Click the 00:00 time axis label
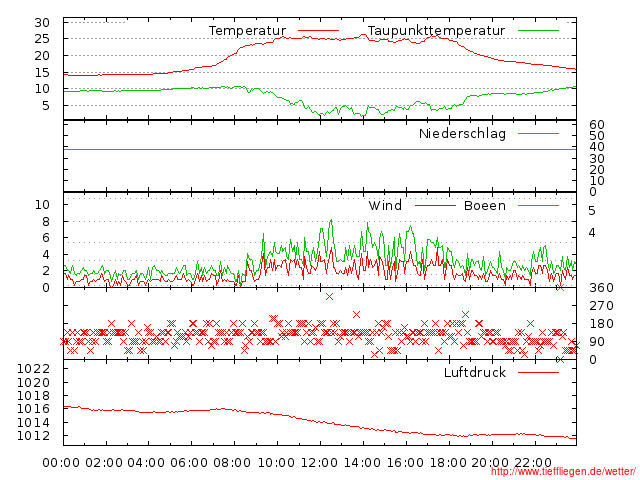This screenshot has width=640, height=480. coord(61,463)
